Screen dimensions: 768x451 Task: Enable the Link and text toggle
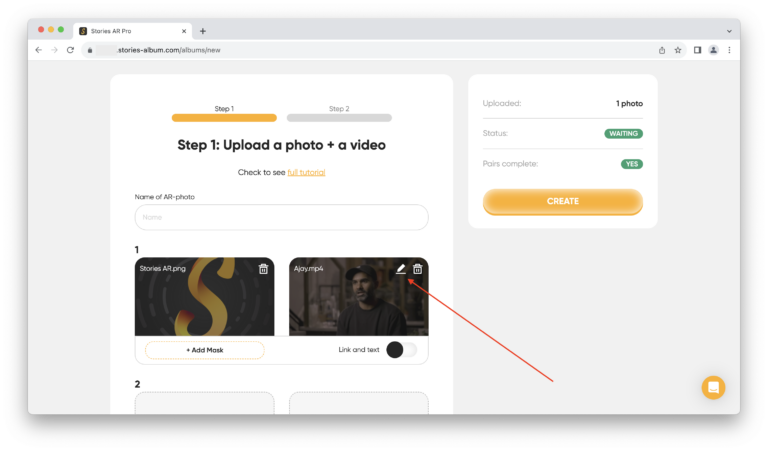402,350
